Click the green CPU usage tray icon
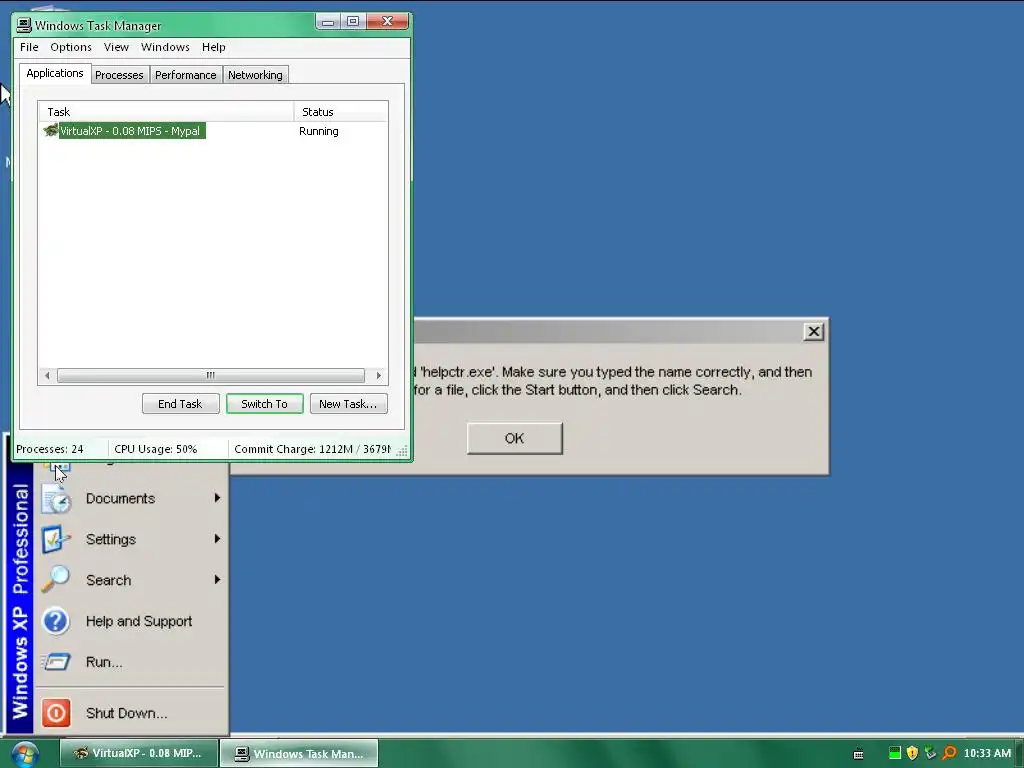The image size is (1024, 768). point(895,753)
